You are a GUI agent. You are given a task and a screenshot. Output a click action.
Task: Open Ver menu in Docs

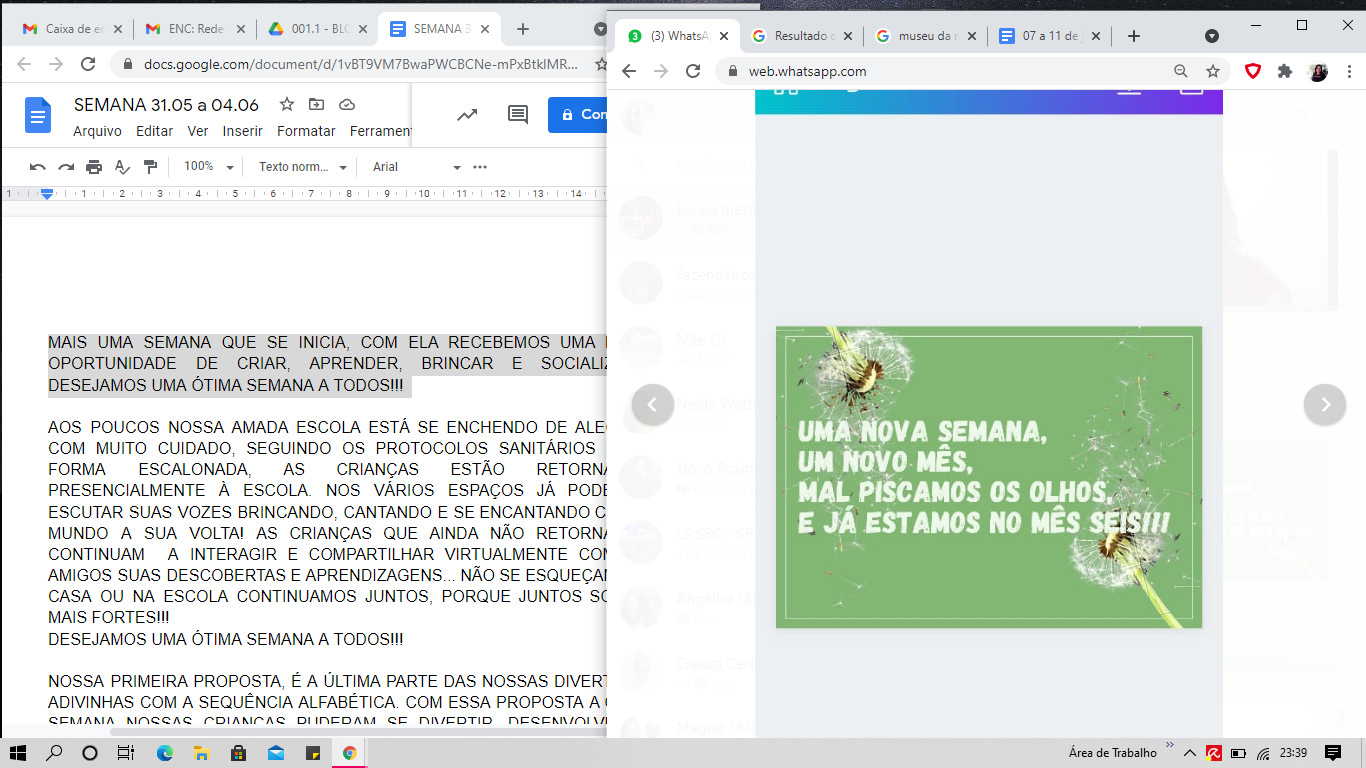point(198,131)
